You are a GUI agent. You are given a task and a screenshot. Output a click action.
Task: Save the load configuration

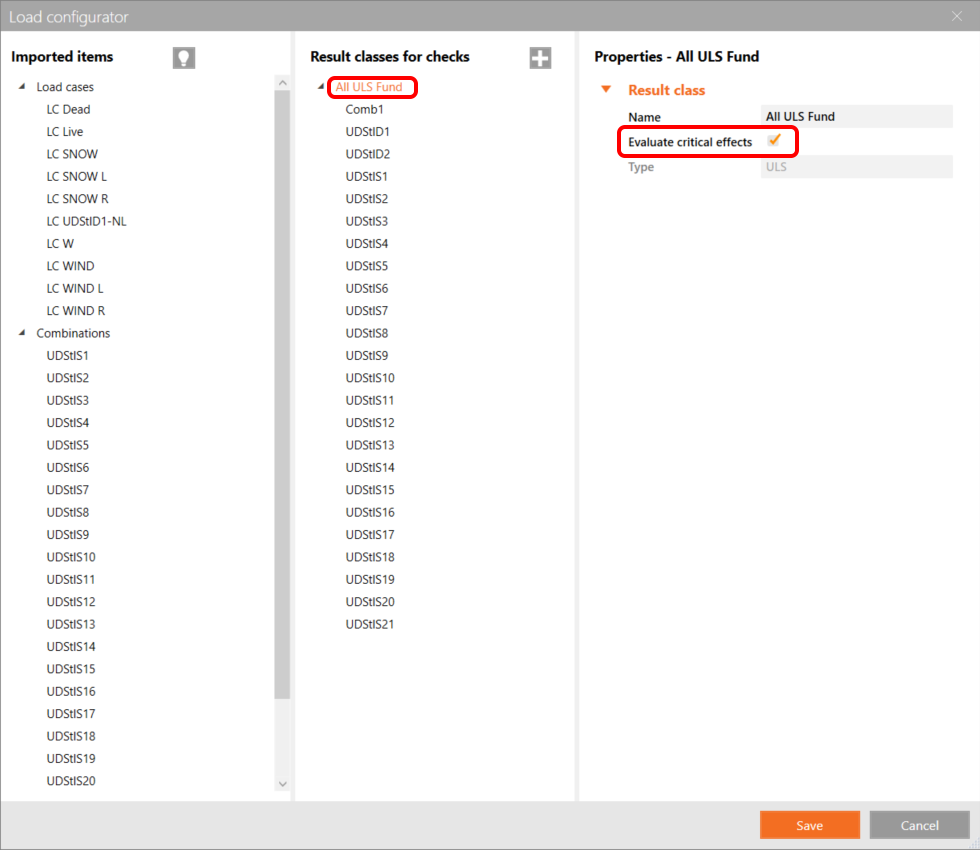coord(809,825)
